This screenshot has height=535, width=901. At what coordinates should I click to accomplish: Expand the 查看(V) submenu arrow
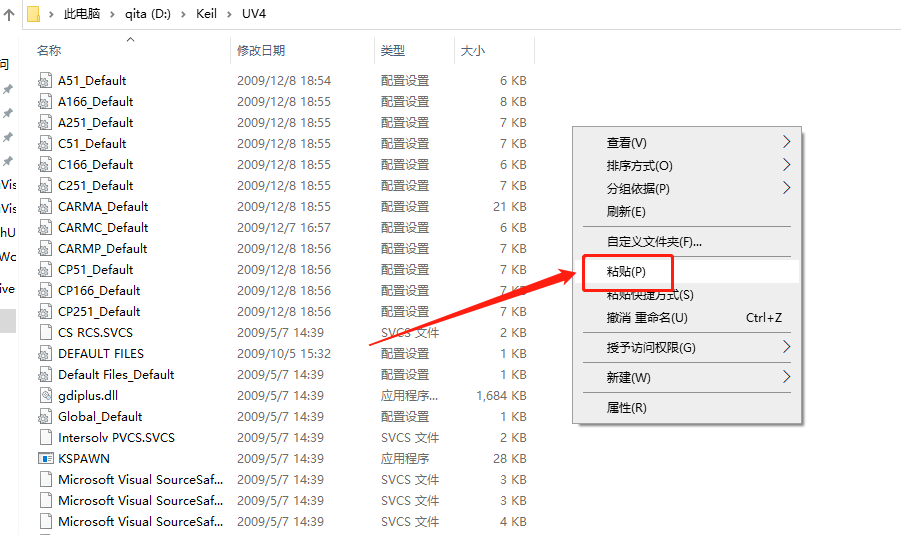pos(787,142)
